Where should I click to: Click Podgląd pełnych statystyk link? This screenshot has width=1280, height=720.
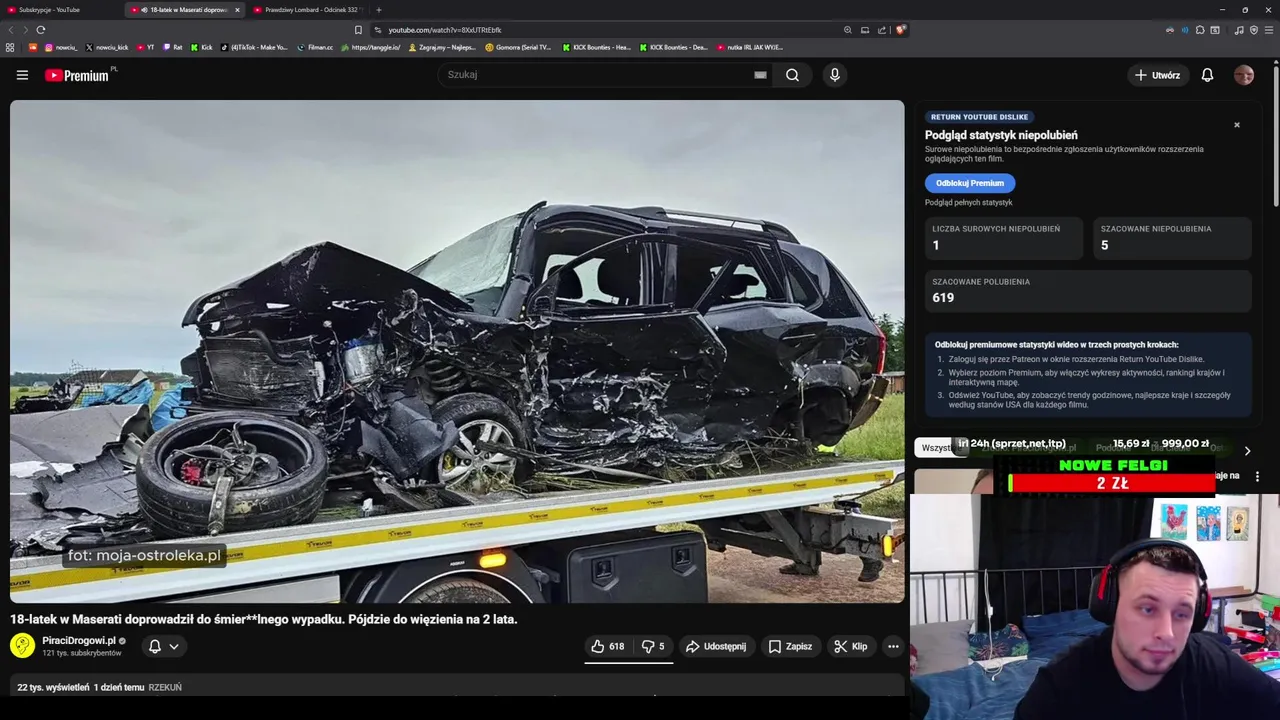(968, 203)
